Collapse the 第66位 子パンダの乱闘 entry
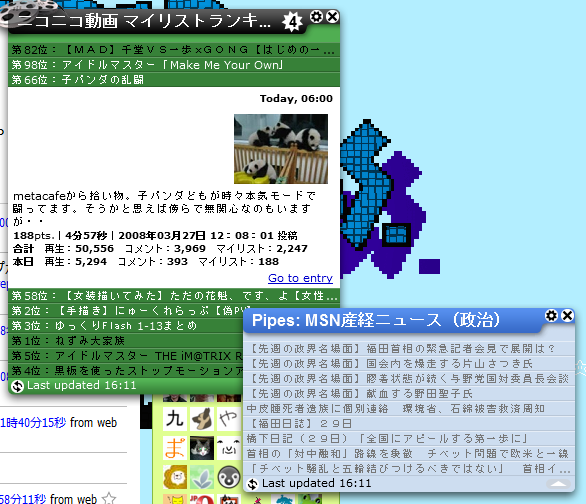This screenshot has height=504, width=586. pyautogui.click(x=174, y=80)
